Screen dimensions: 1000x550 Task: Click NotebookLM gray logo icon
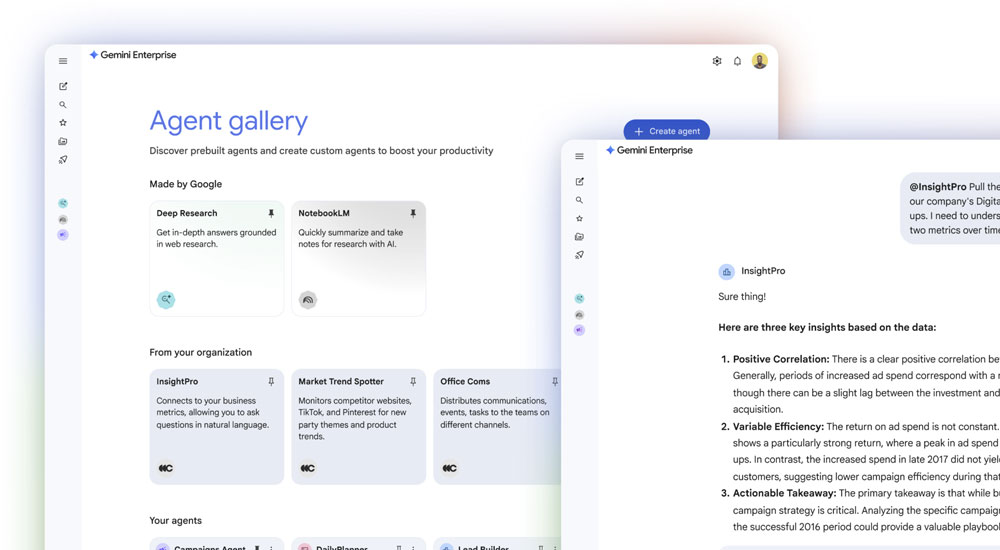pyautogui.click(x=308, y=299)
